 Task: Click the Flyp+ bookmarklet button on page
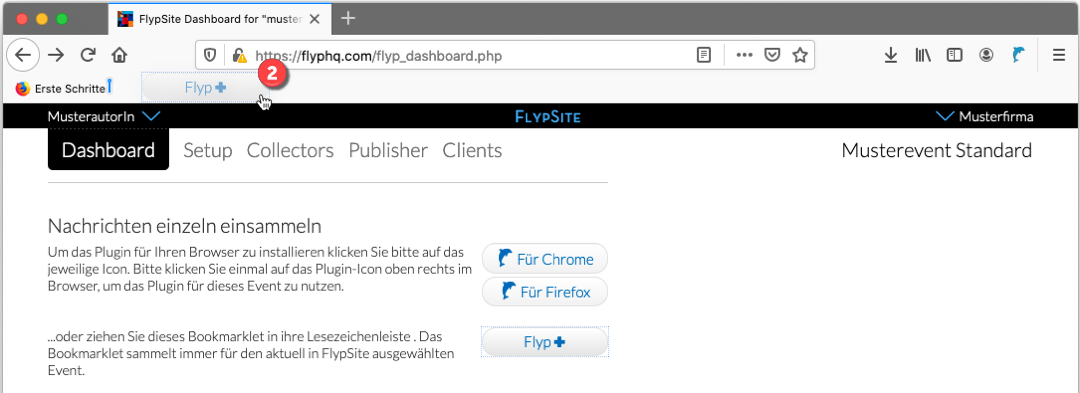[x=545, y=341]
